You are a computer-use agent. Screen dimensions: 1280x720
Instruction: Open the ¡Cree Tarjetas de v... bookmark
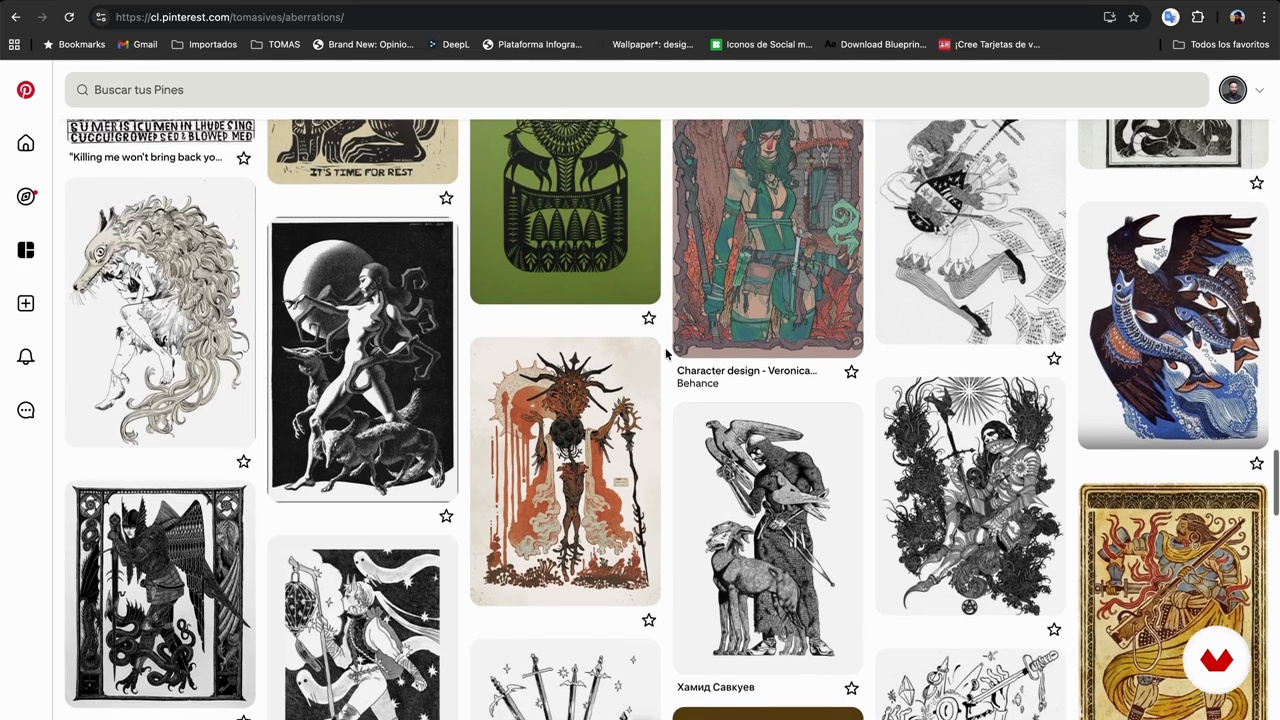(x=989, y=44)
